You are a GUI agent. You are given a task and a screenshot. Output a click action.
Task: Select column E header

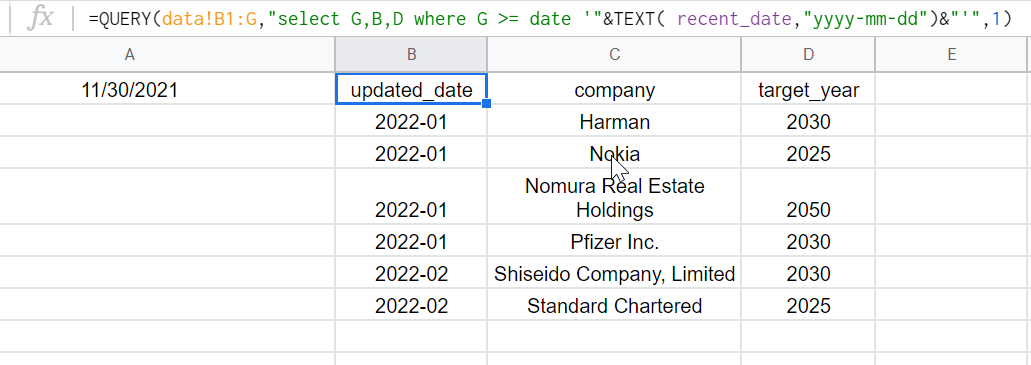(952, 55)
